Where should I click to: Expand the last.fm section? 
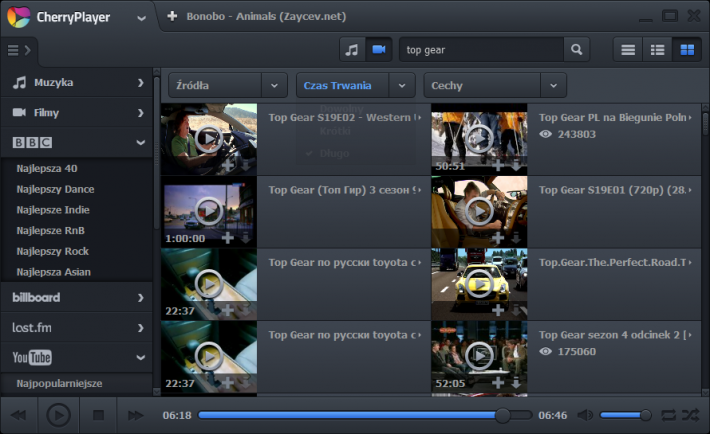point(77,328)
